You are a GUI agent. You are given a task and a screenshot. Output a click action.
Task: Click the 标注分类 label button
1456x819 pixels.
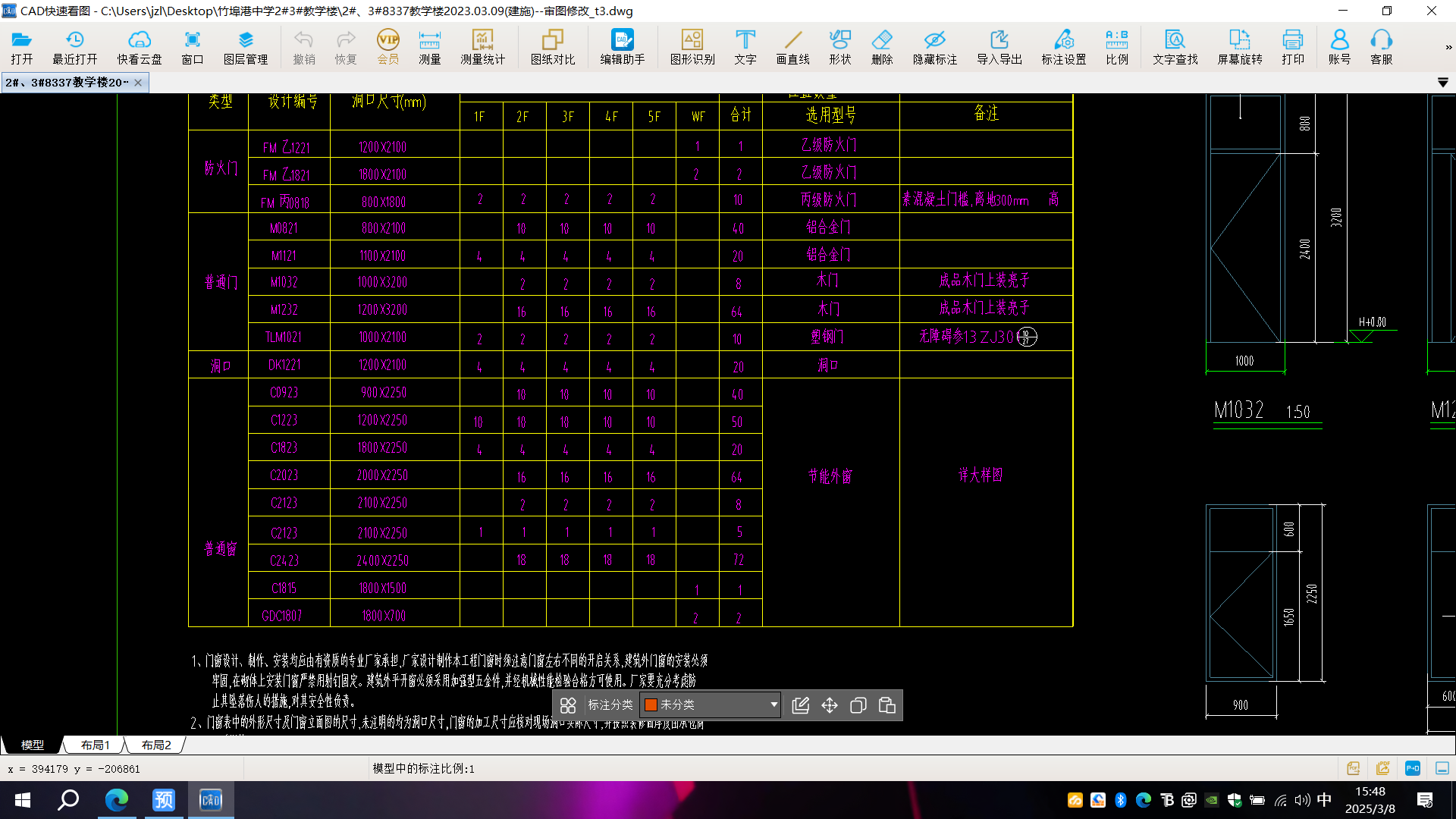coord(610,704)
